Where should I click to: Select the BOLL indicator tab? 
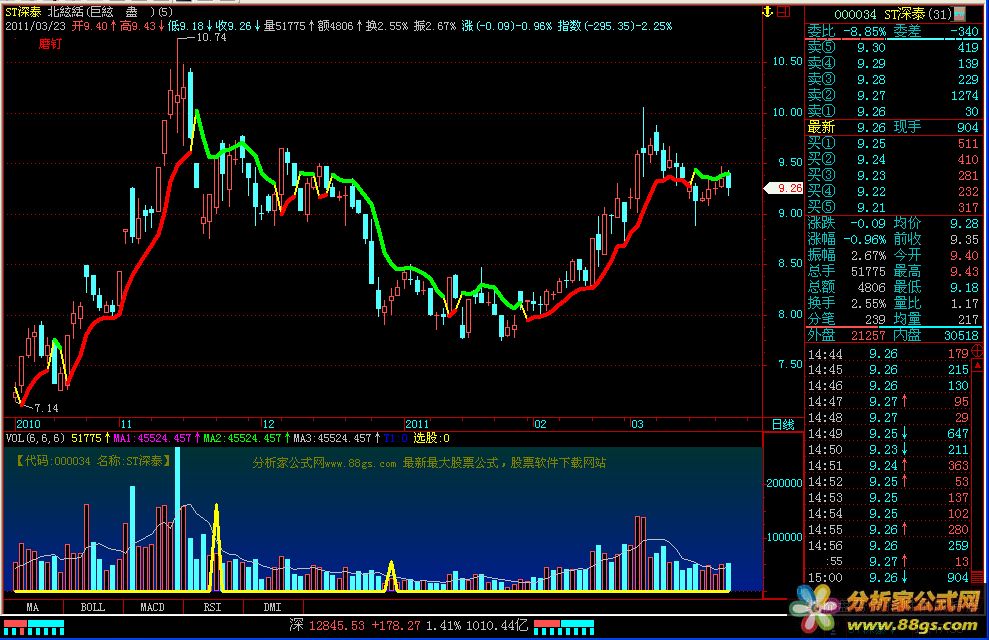tap(93, 607)
